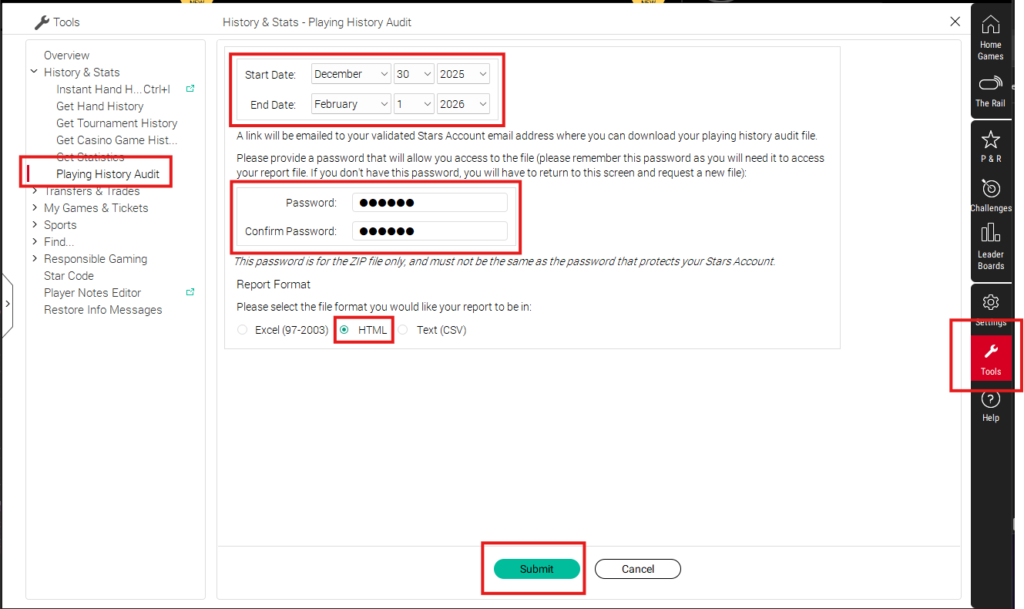Close the Tools dialog with X
This screenshot has width=1024, height=609.
pos(954,21)
